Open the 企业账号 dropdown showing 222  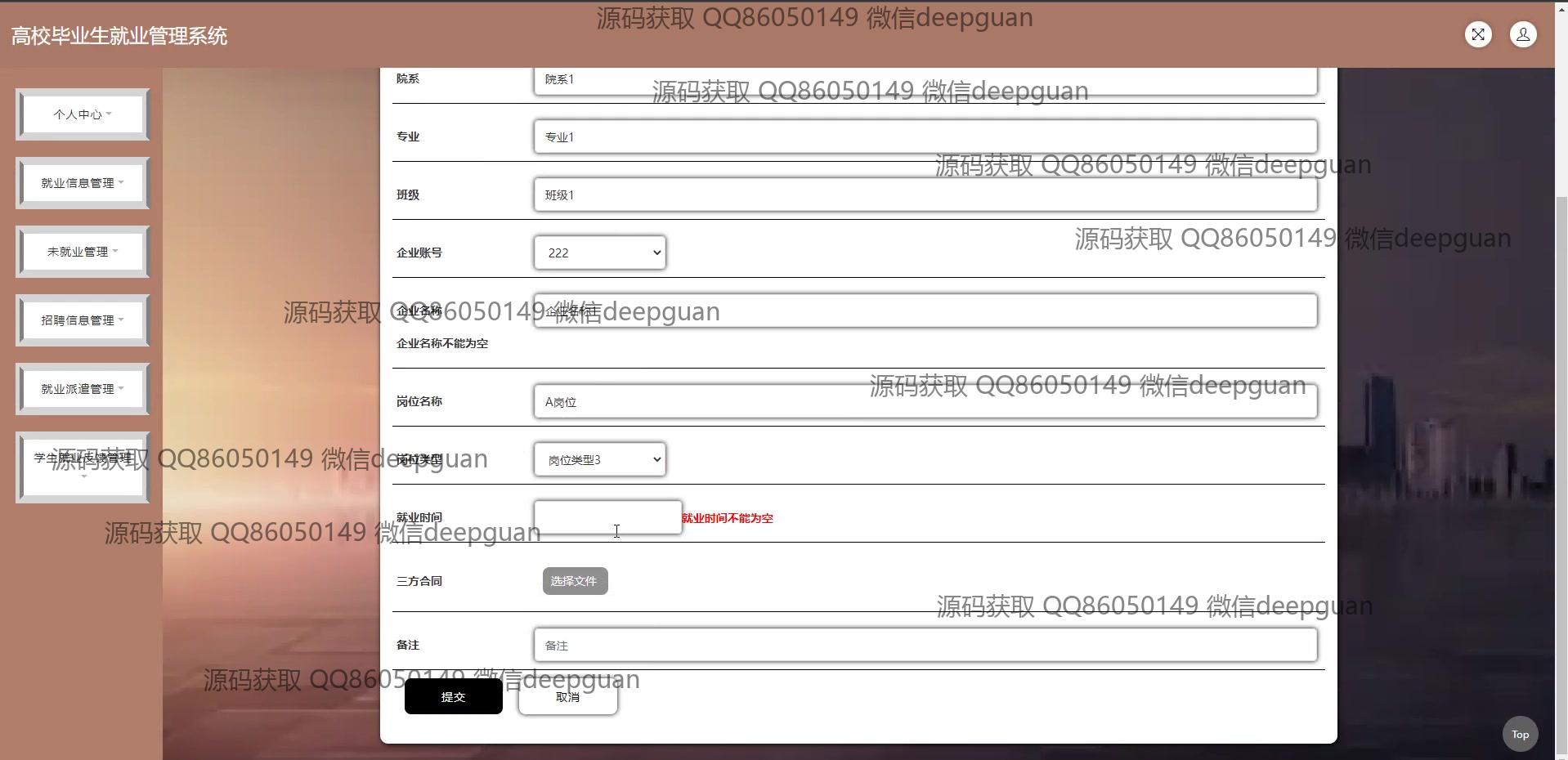pyautogui.click(x=599, y=253)
